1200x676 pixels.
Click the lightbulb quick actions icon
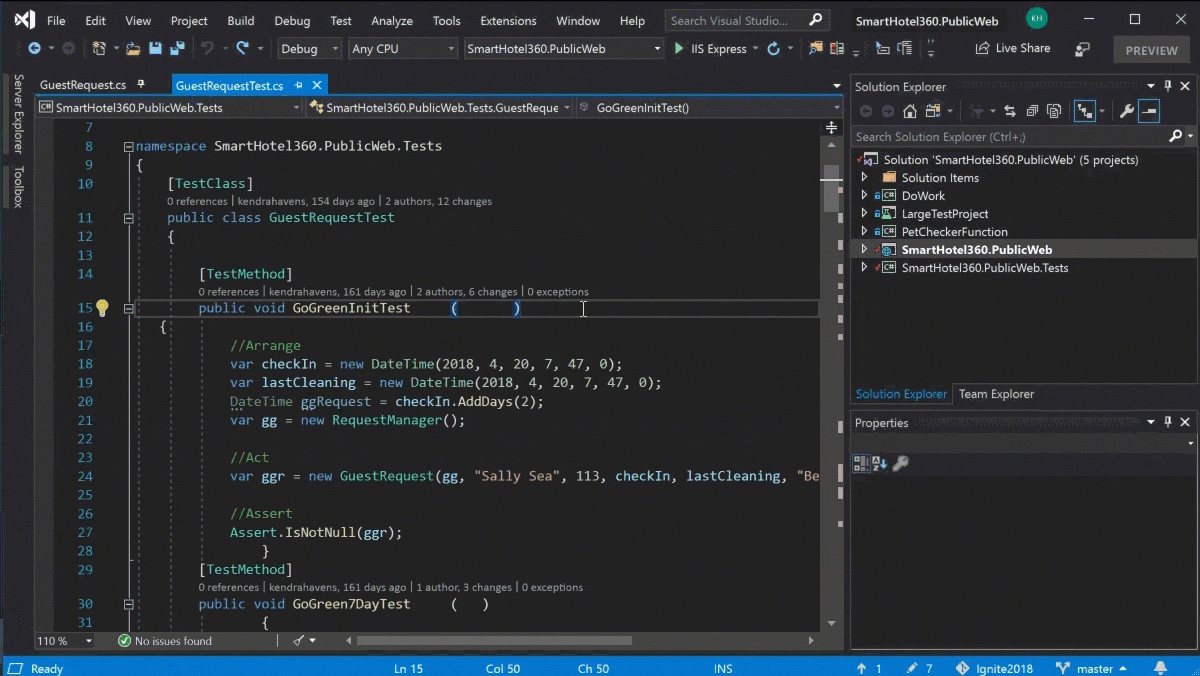(102, 308)
